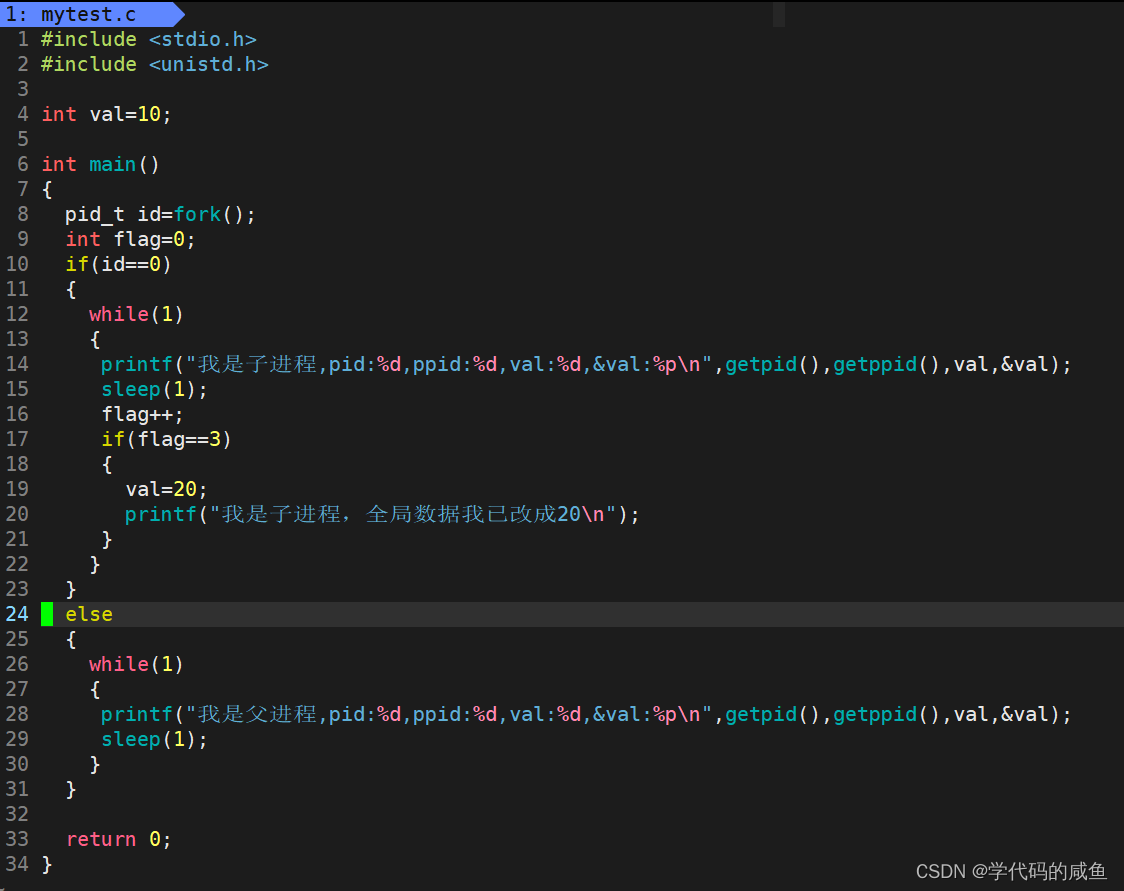Click the pid_t id=fork(); statement
The image size is (1124, 891).
click(160, 214)
